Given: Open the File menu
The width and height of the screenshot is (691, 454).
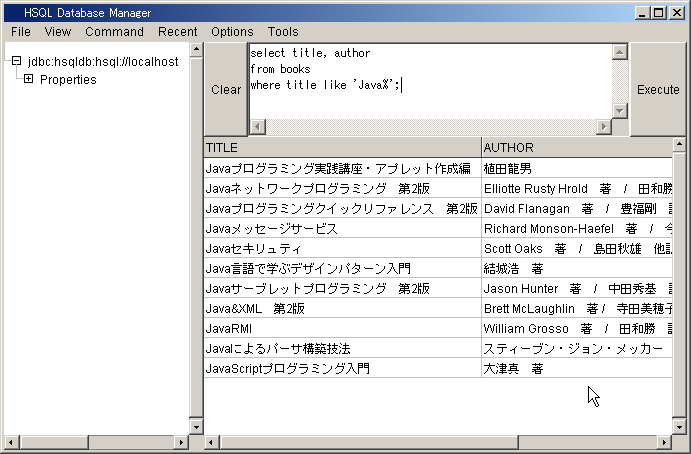Looking at the screenshot, I should [21, 32].
